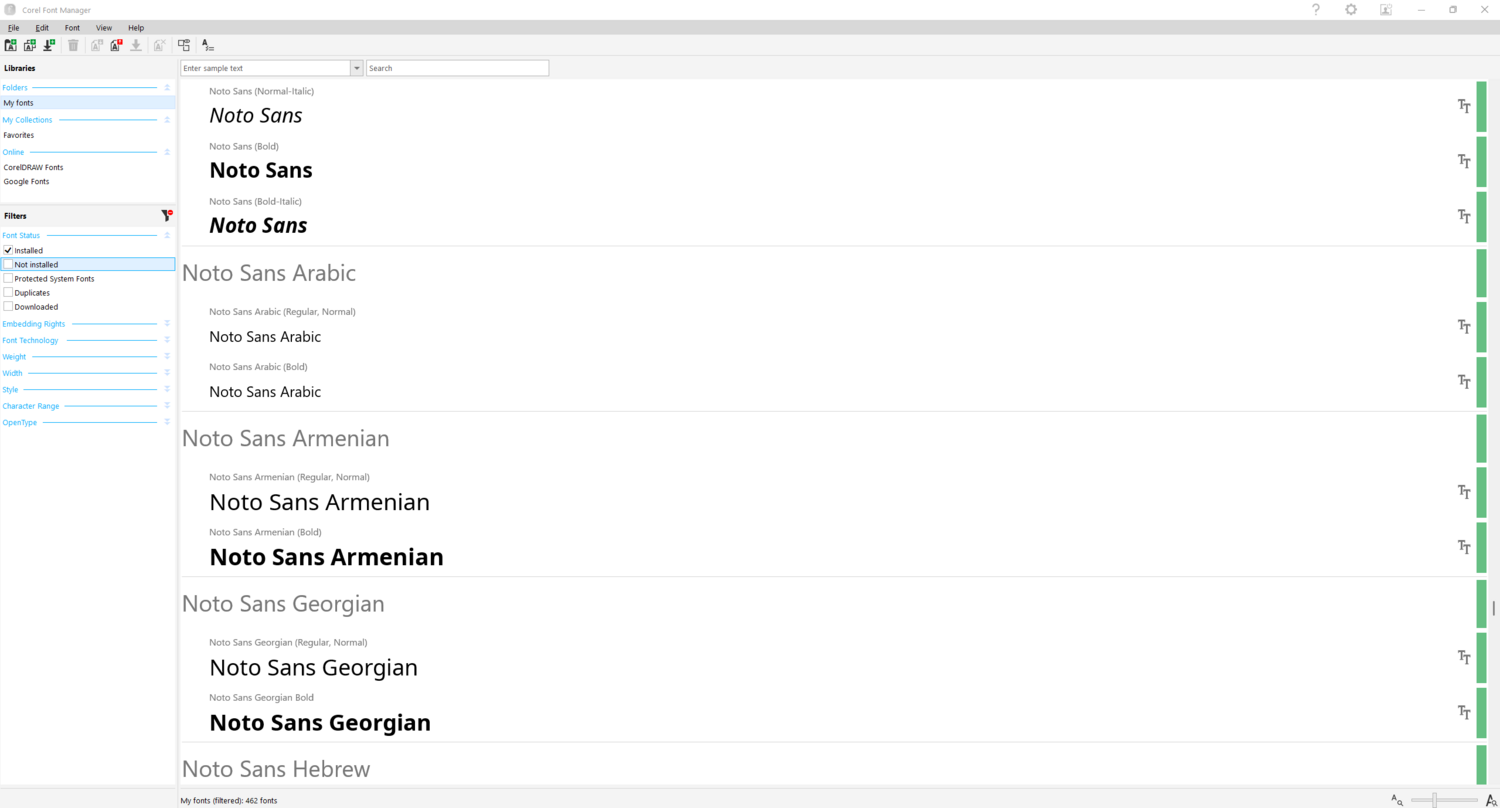Click the Add Folder toolbar icon

pos(11,45)
